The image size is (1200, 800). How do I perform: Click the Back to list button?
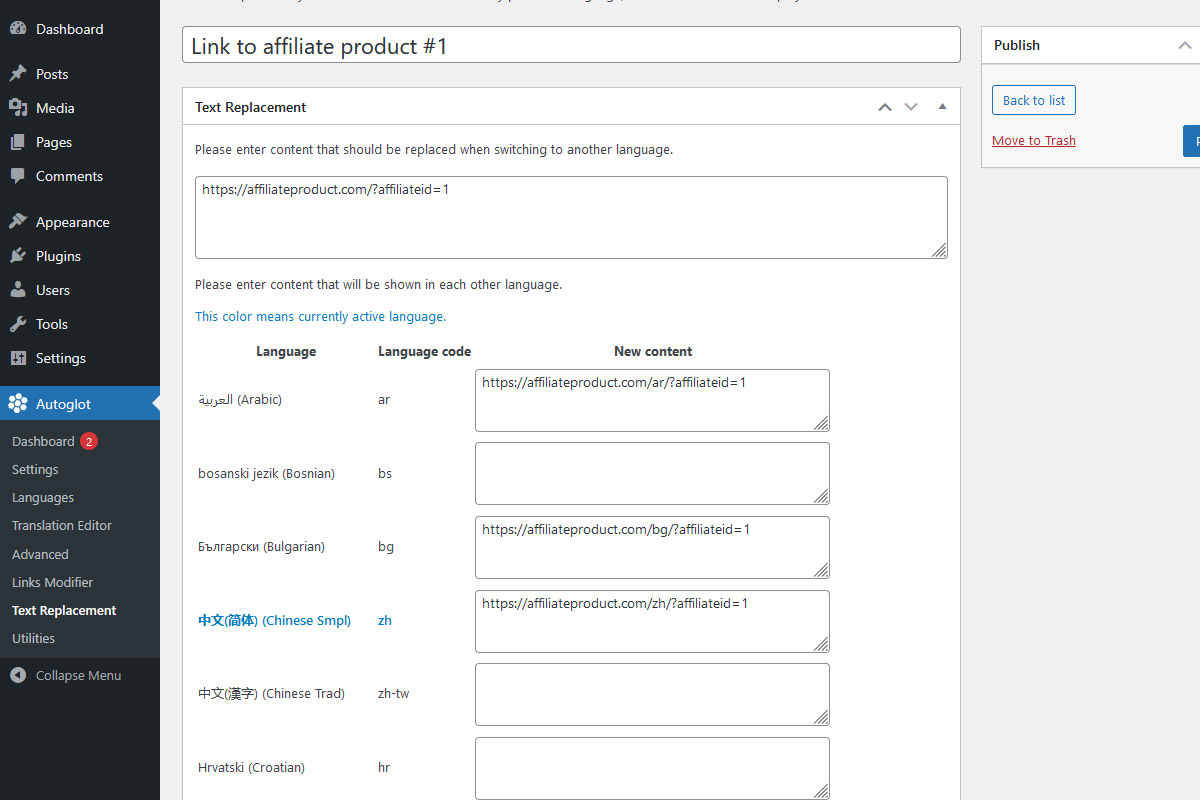1034,100
